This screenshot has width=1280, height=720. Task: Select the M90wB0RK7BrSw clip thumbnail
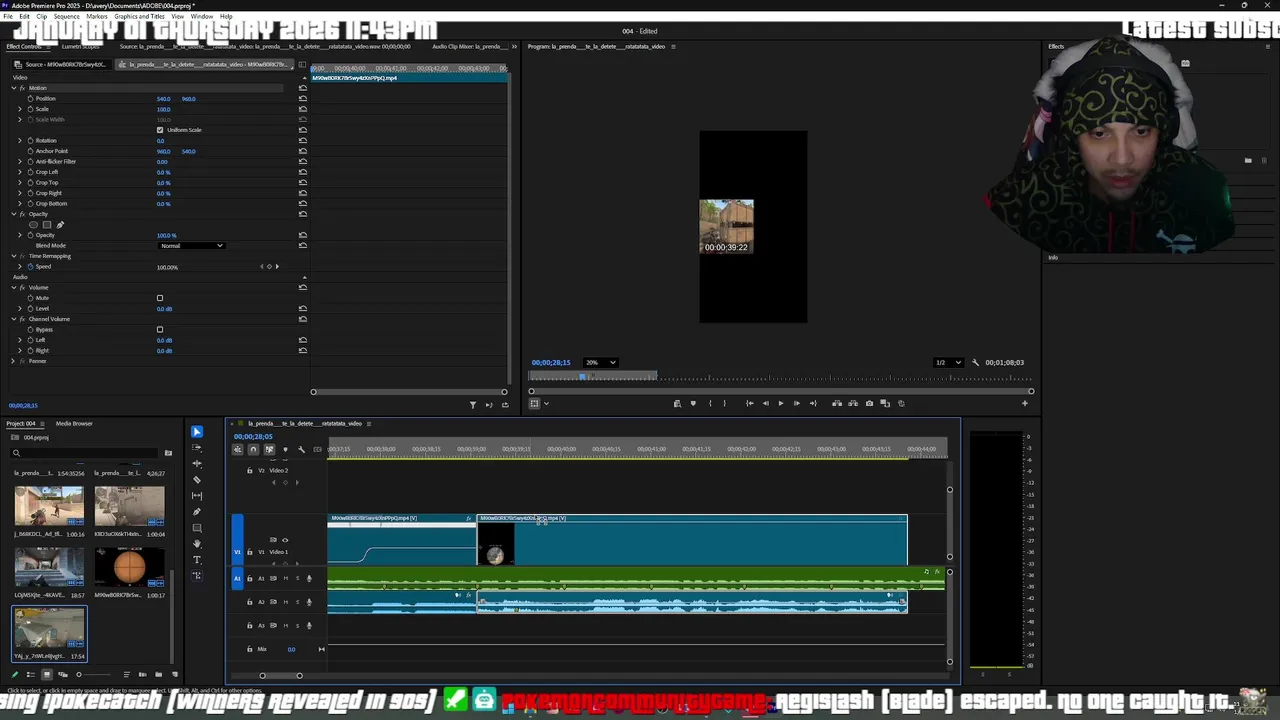[x=129, y=567]
